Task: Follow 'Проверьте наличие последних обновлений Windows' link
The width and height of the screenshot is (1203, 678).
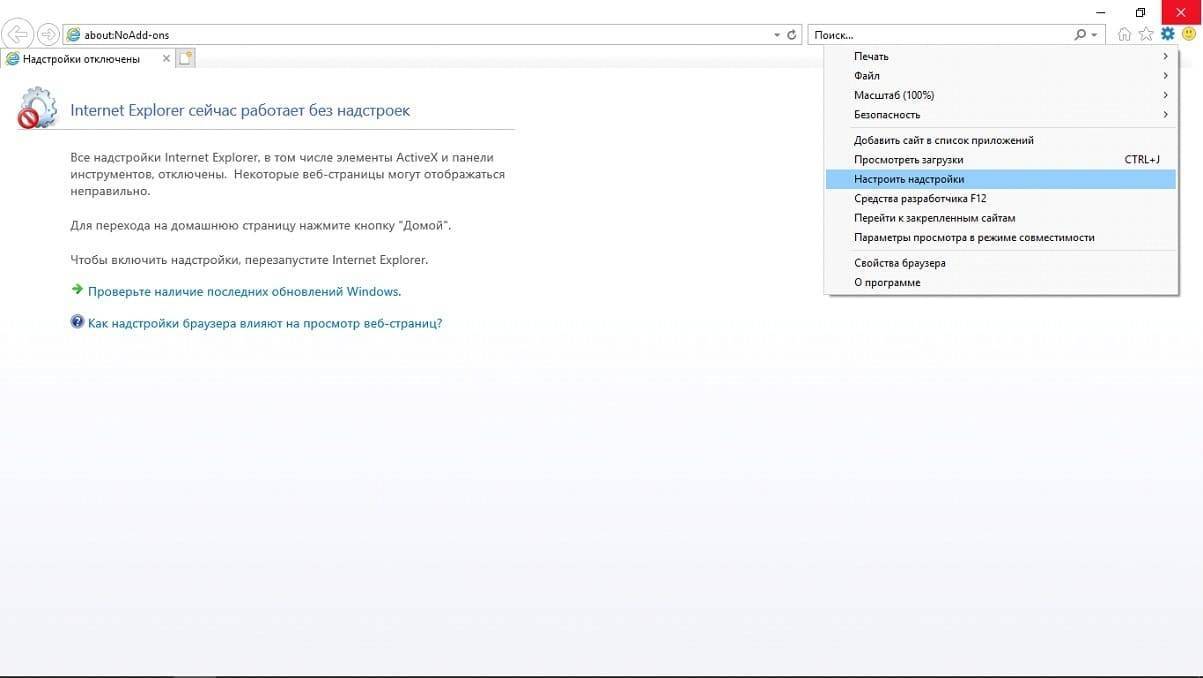Action: pos(244,292)
